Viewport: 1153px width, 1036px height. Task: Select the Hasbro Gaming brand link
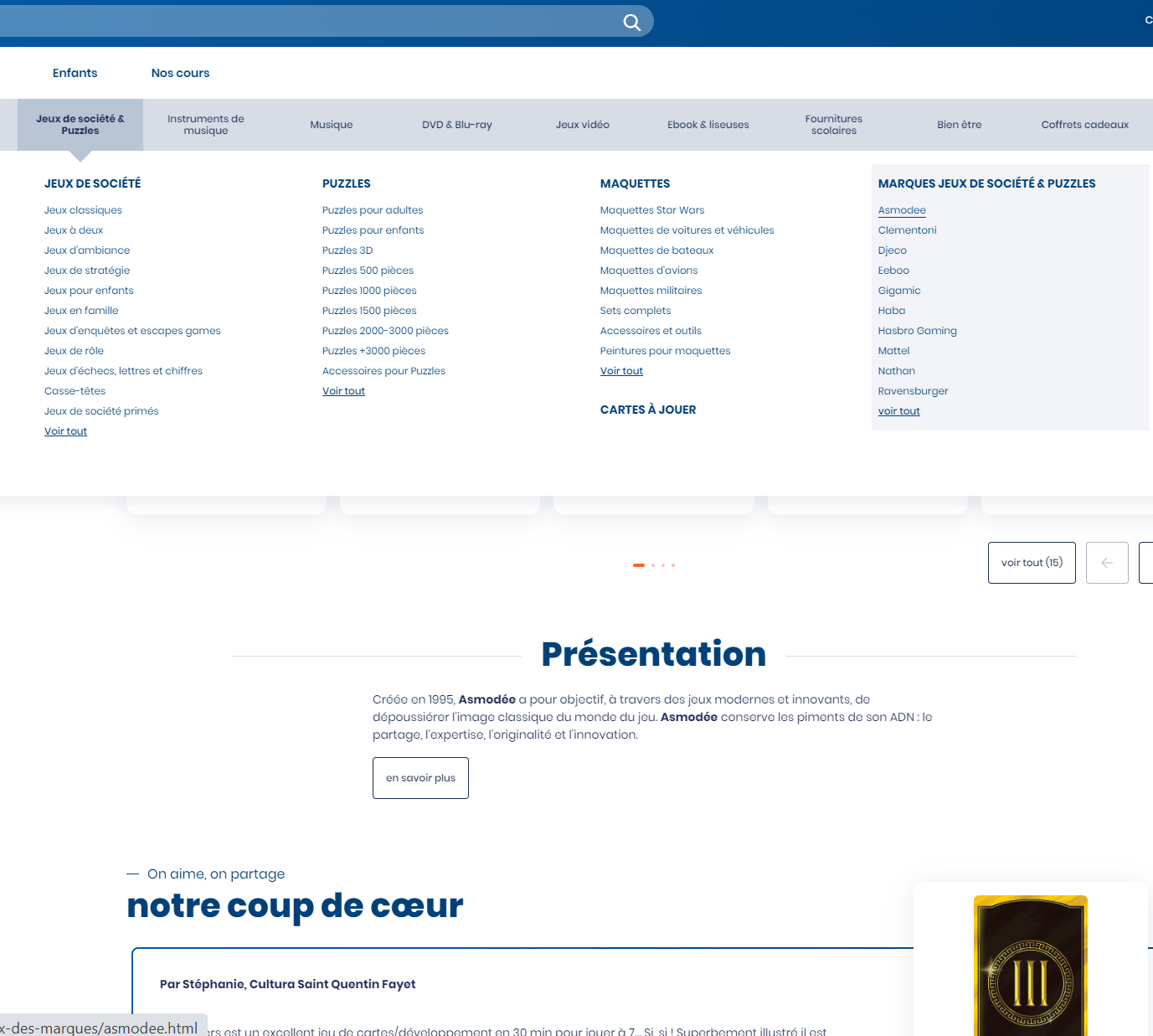point(917,331)
